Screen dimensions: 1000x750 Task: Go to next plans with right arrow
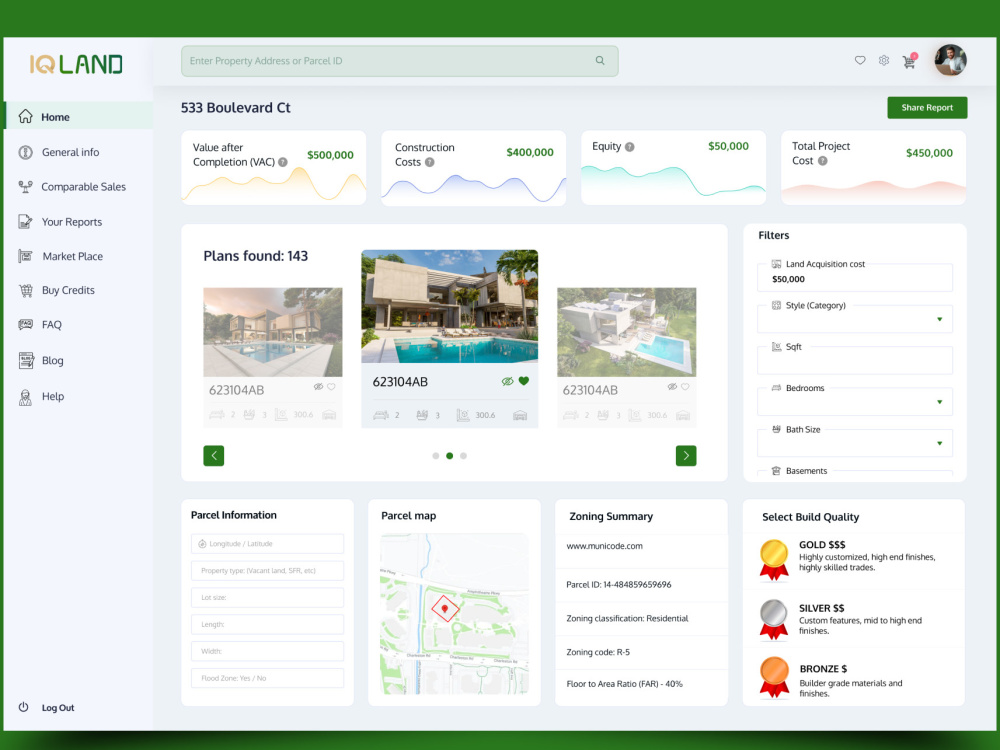pos(686,455)
